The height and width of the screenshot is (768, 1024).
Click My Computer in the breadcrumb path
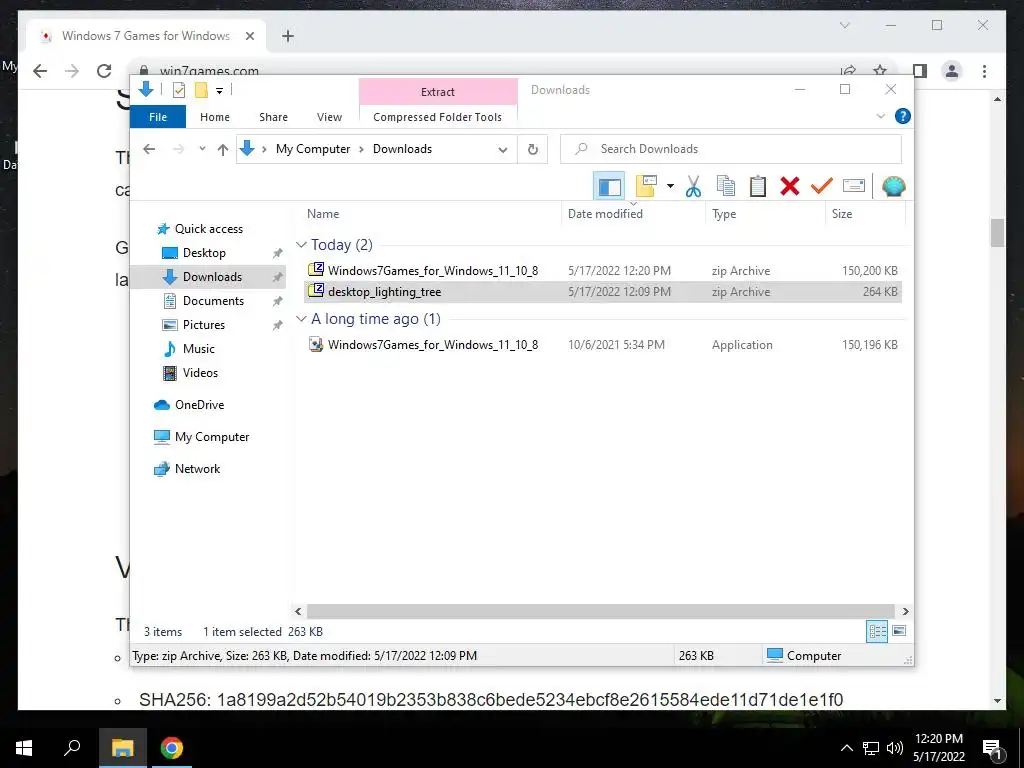click(x=313, y=149)
